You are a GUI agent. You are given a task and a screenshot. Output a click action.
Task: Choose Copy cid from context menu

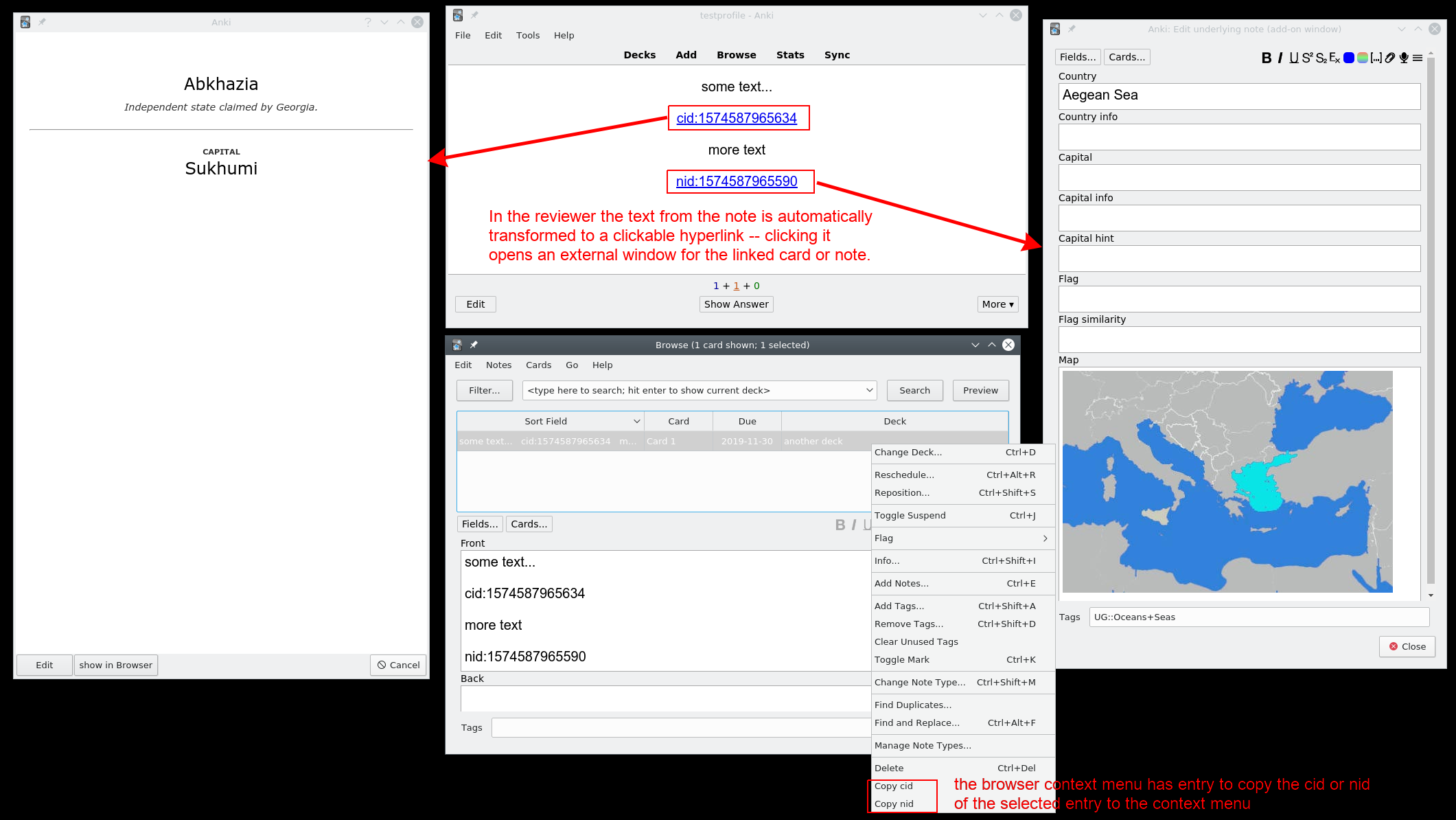tap(894, 786)
